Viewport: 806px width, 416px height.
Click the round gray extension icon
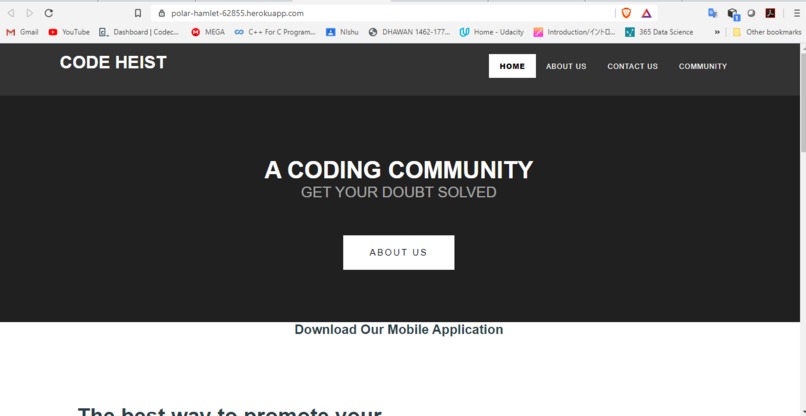751,13
